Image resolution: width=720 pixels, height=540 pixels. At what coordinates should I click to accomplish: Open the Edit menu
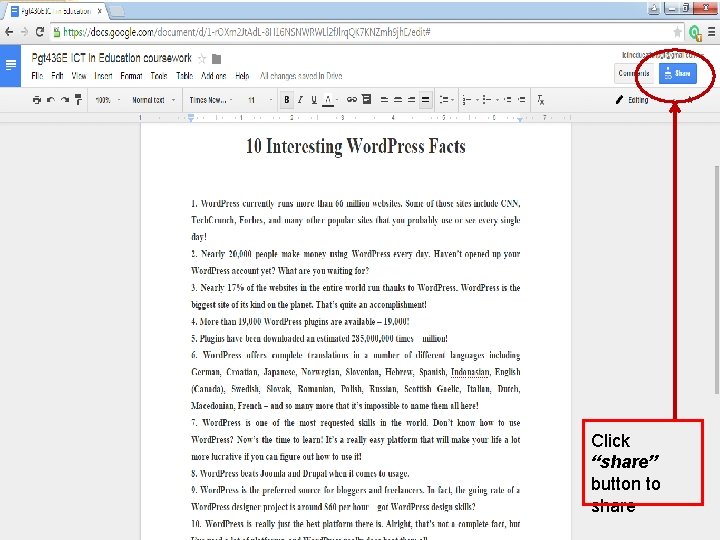(57, 76)
